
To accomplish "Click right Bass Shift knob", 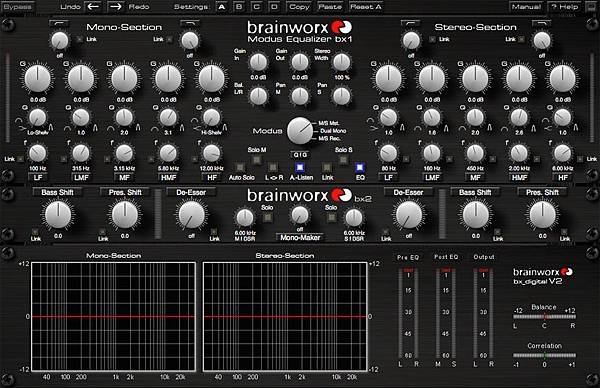I will click(476, 215).
